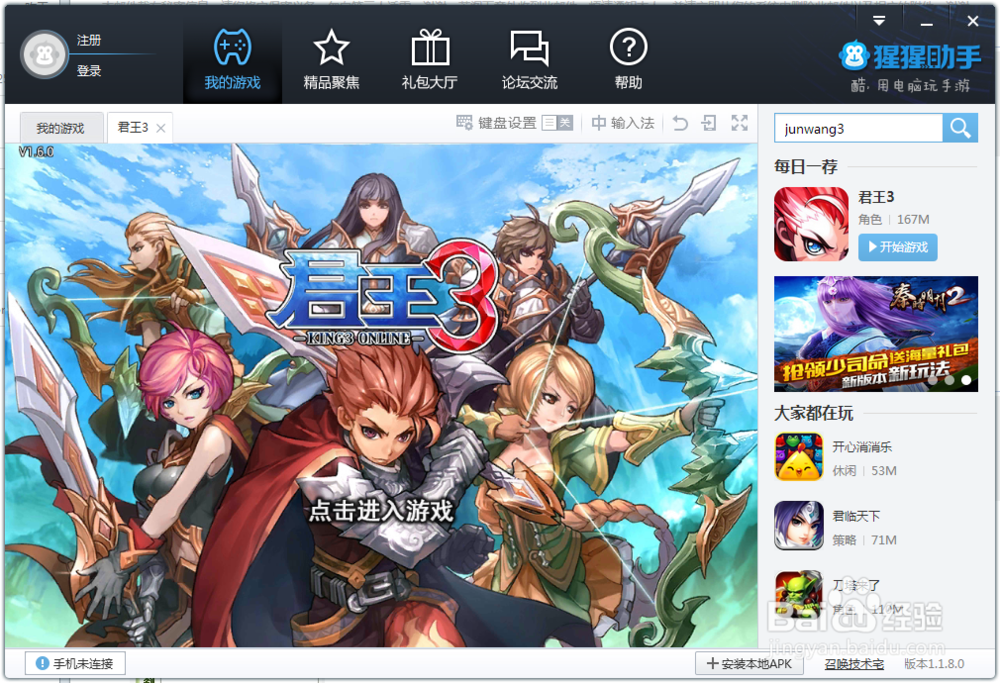The height and width of the screenshot is (683, 1000).
Task: Click the 君临天下 game title
Action: point(856,516)
